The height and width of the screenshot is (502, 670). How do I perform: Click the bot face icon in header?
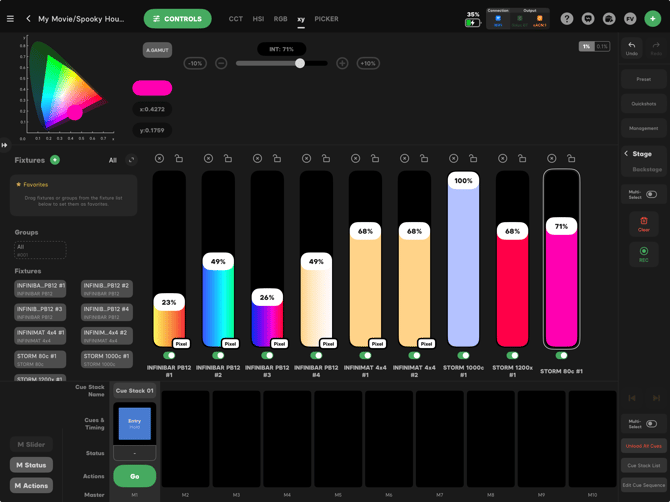[x=588, y=19]
